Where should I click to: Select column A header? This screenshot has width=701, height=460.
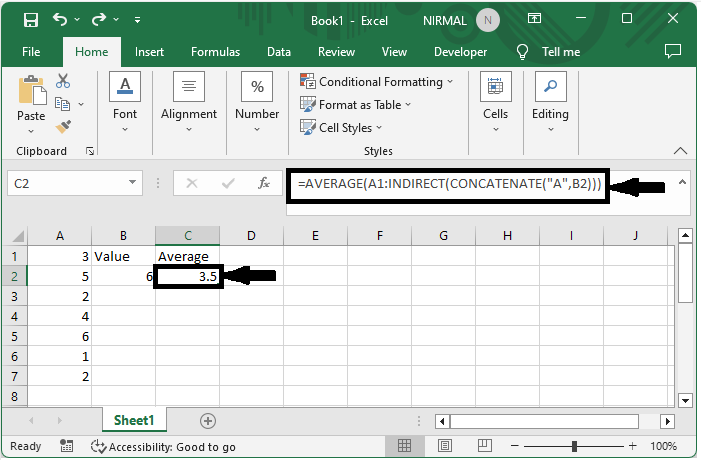point(59,236)
